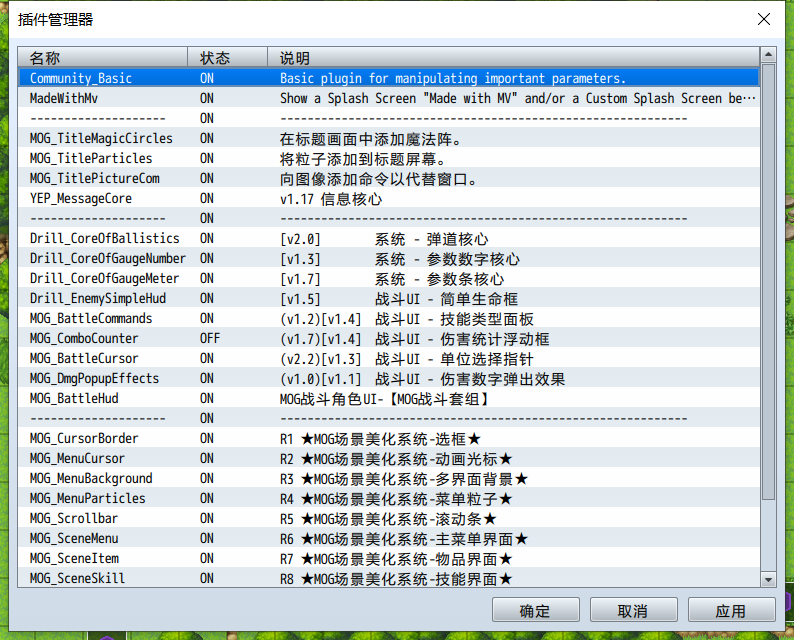Select the MOG_MenuParticles plugin

(389, 498)
